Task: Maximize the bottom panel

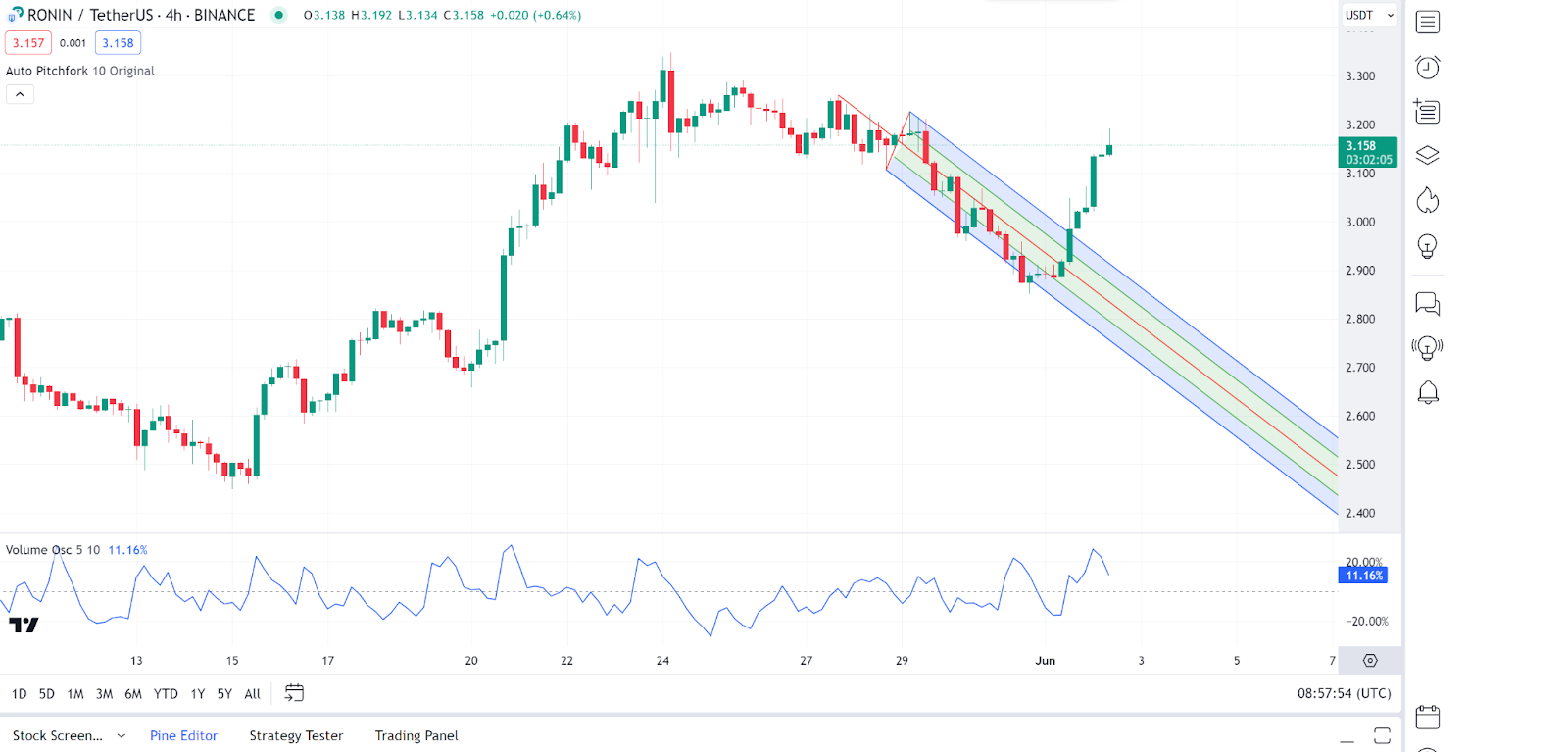Action: 1382,735
